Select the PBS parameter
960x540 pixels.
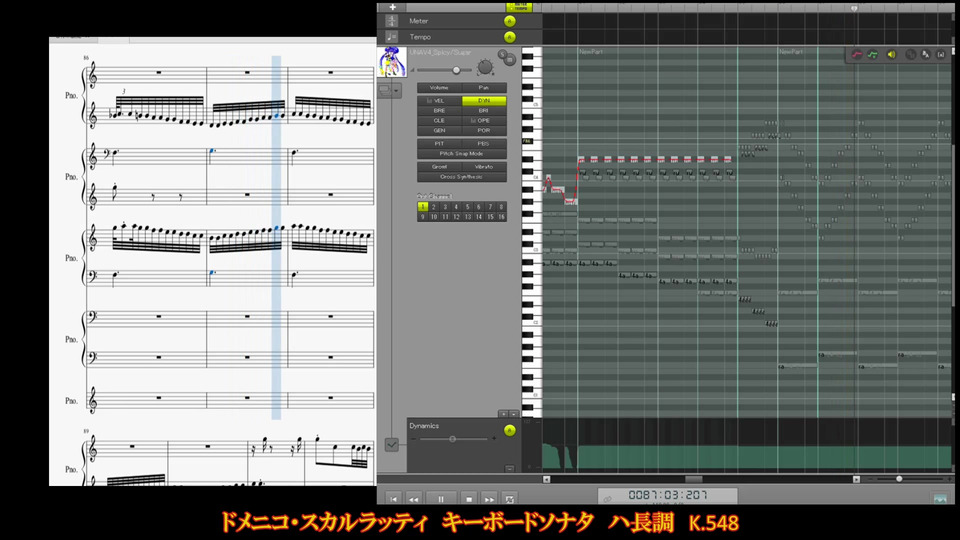pyautogui.click(x=484, y=144)
